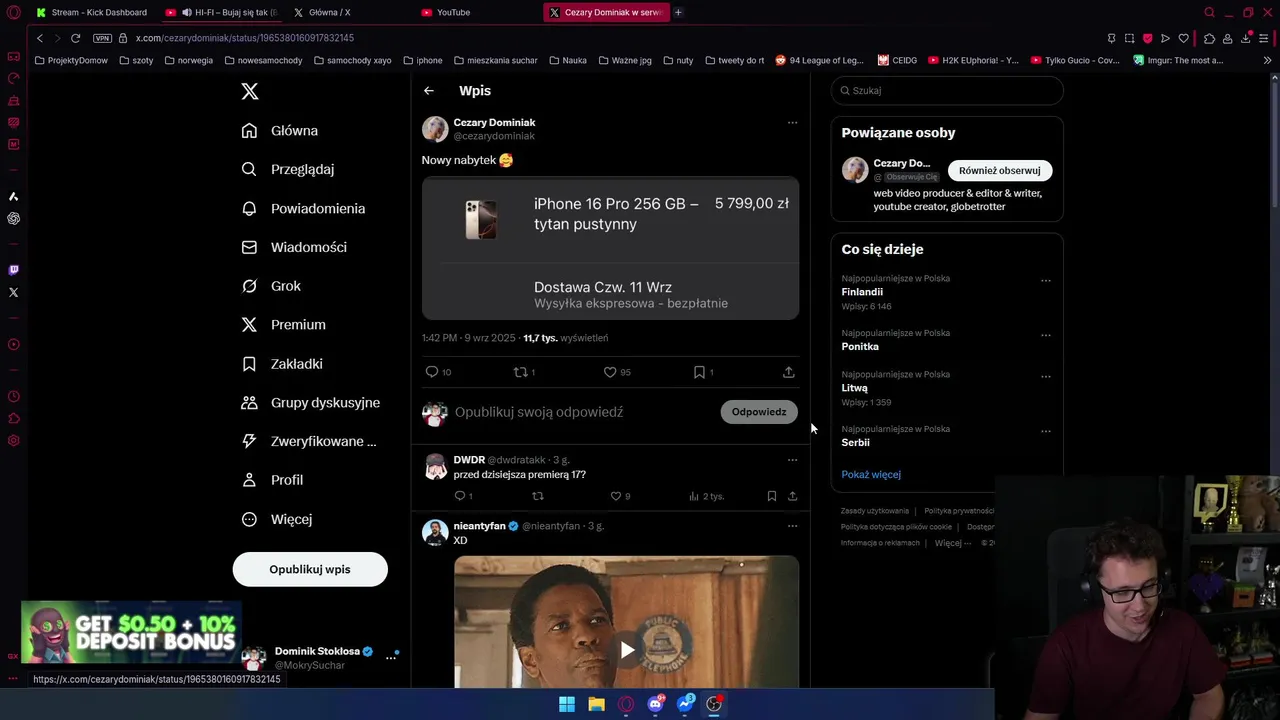Screen dimensions: 1280x720
Task: Switch to the HI-FI Bujaj się tak tab
Action: click(x=222, y=12)
